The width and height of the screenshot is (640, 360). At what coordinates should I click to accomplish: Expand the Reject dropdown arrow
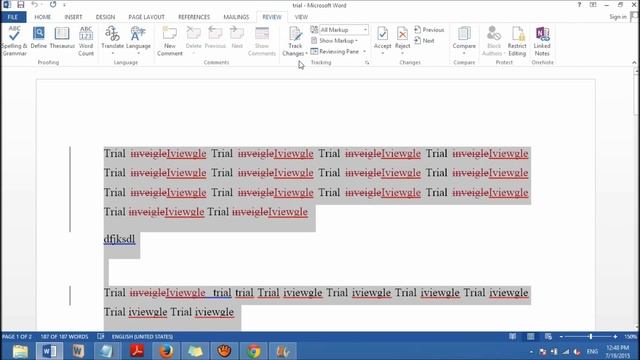[402, 53]
